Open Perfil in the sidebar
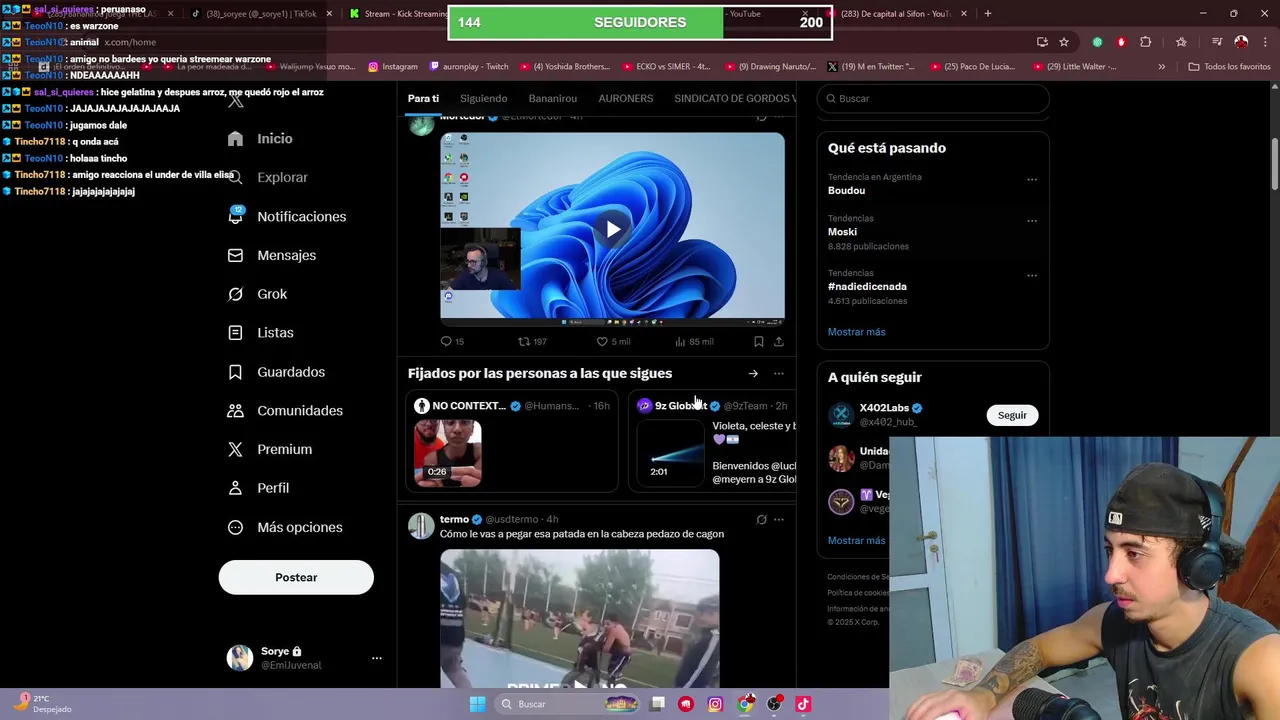 tap(258, 488)
